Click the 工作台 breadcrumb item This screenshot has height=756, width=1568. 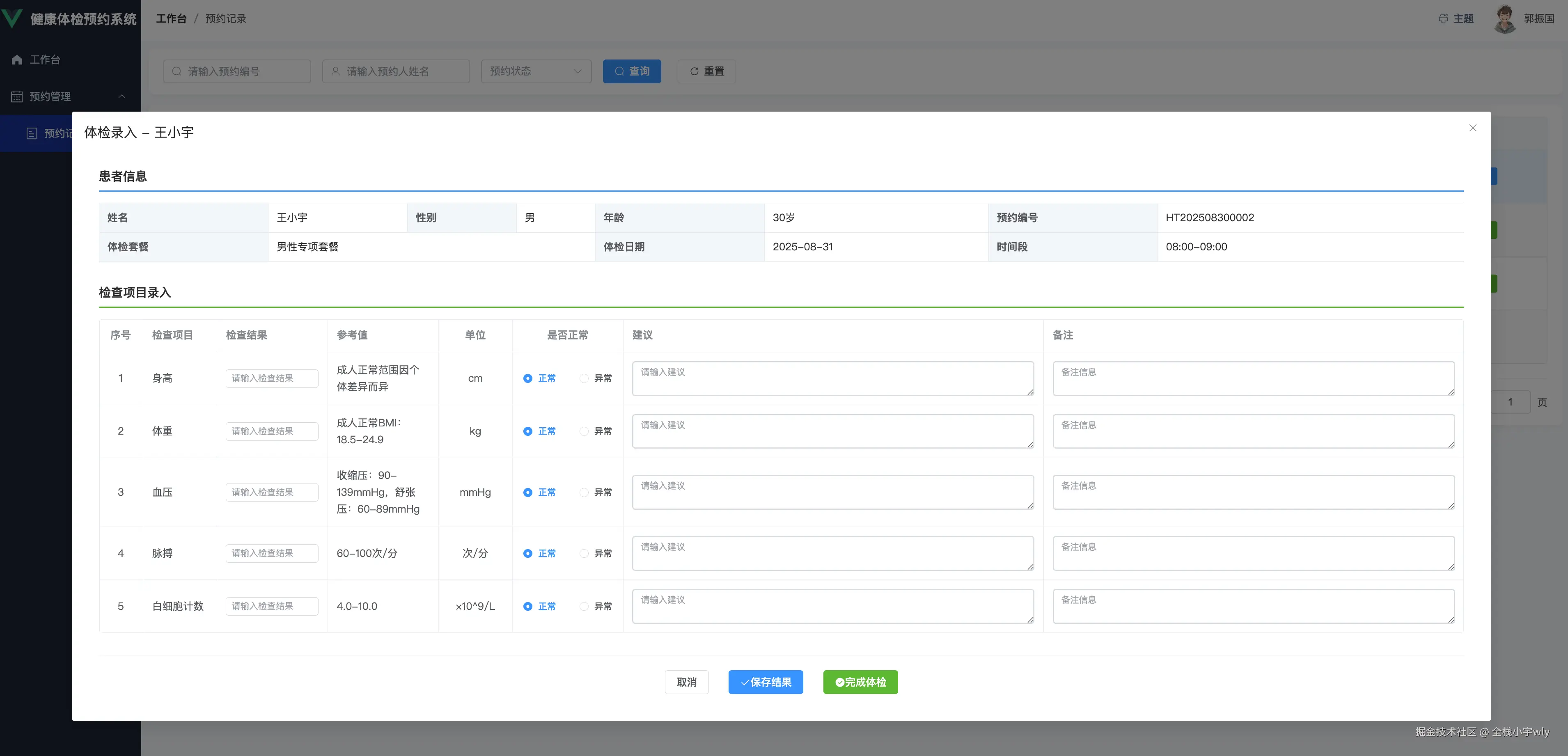click(171, 19)
